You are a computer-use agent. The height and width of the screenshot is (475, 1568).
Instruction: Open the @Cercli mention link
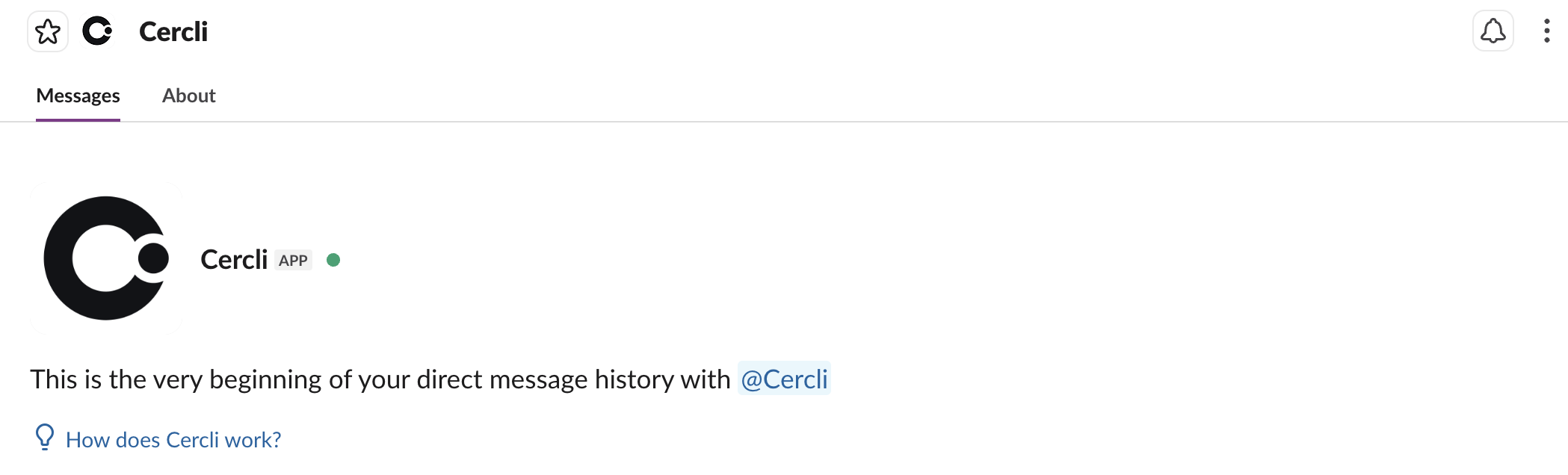(784, 379)
